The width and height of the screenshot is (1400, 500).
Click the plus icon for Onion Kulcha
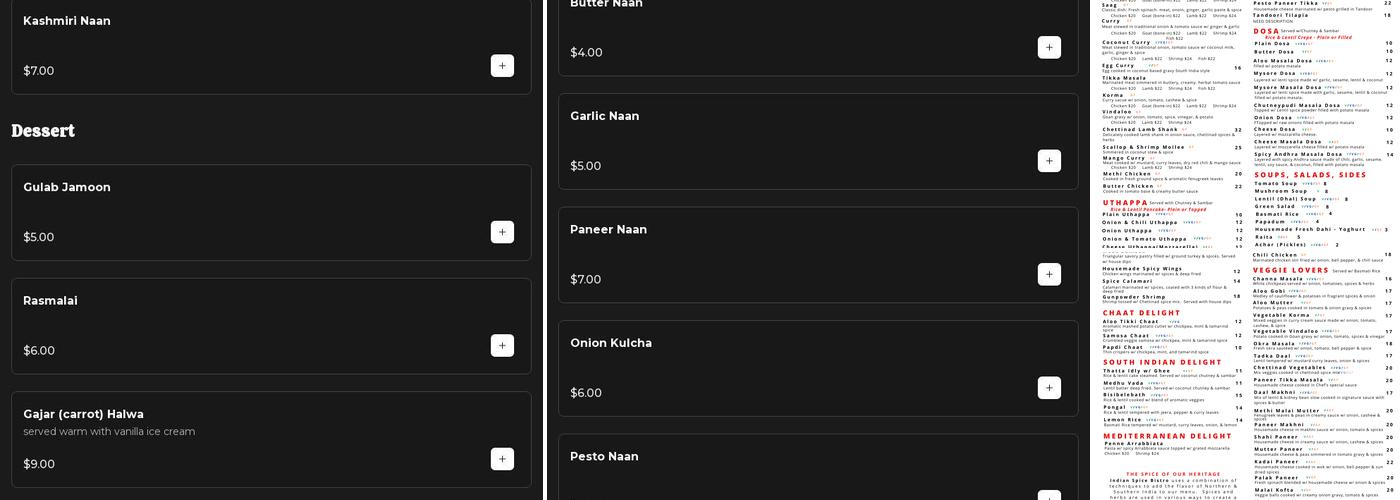1049,388
